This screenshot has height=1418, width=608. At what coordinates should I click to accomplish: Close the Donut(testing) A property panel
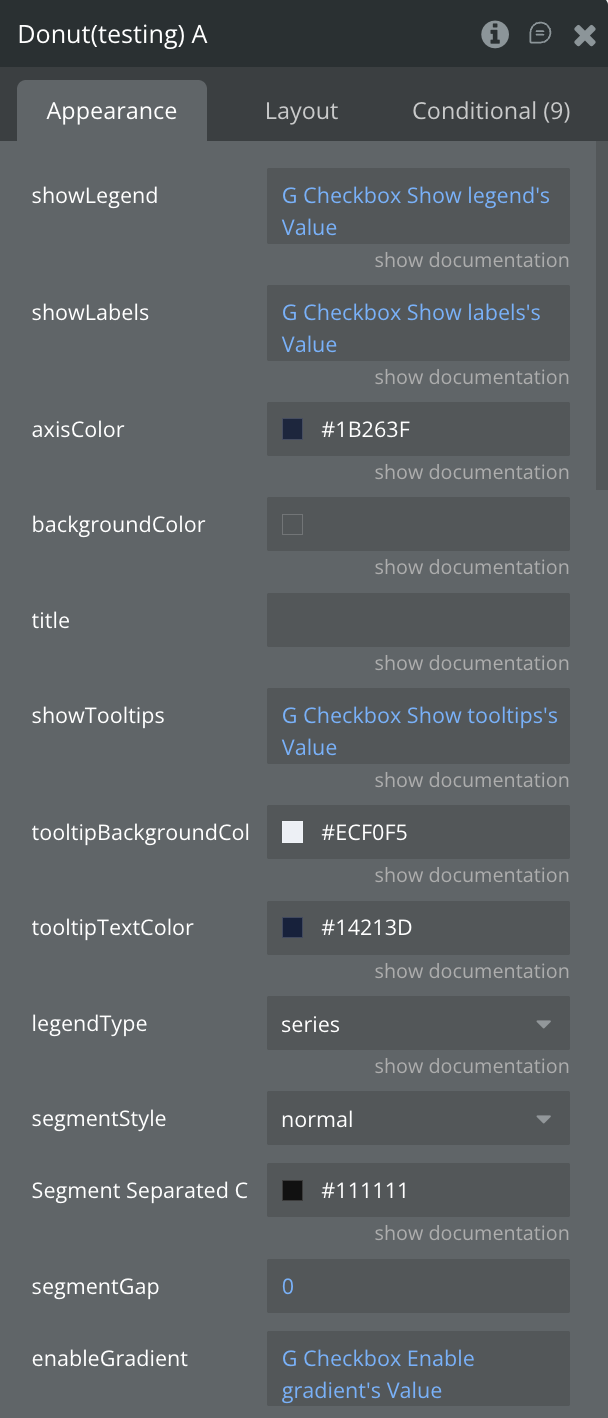(x=585, y=36)
